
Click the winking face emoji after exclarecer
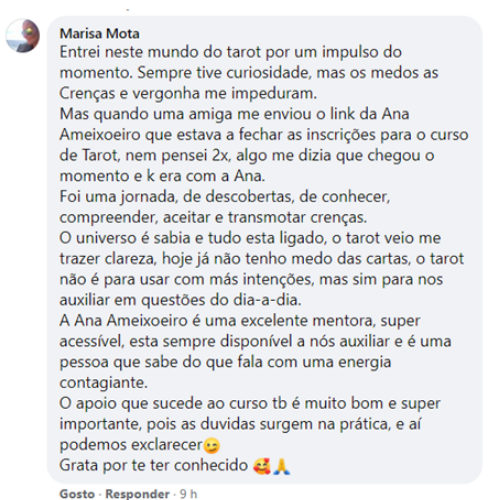212,446
